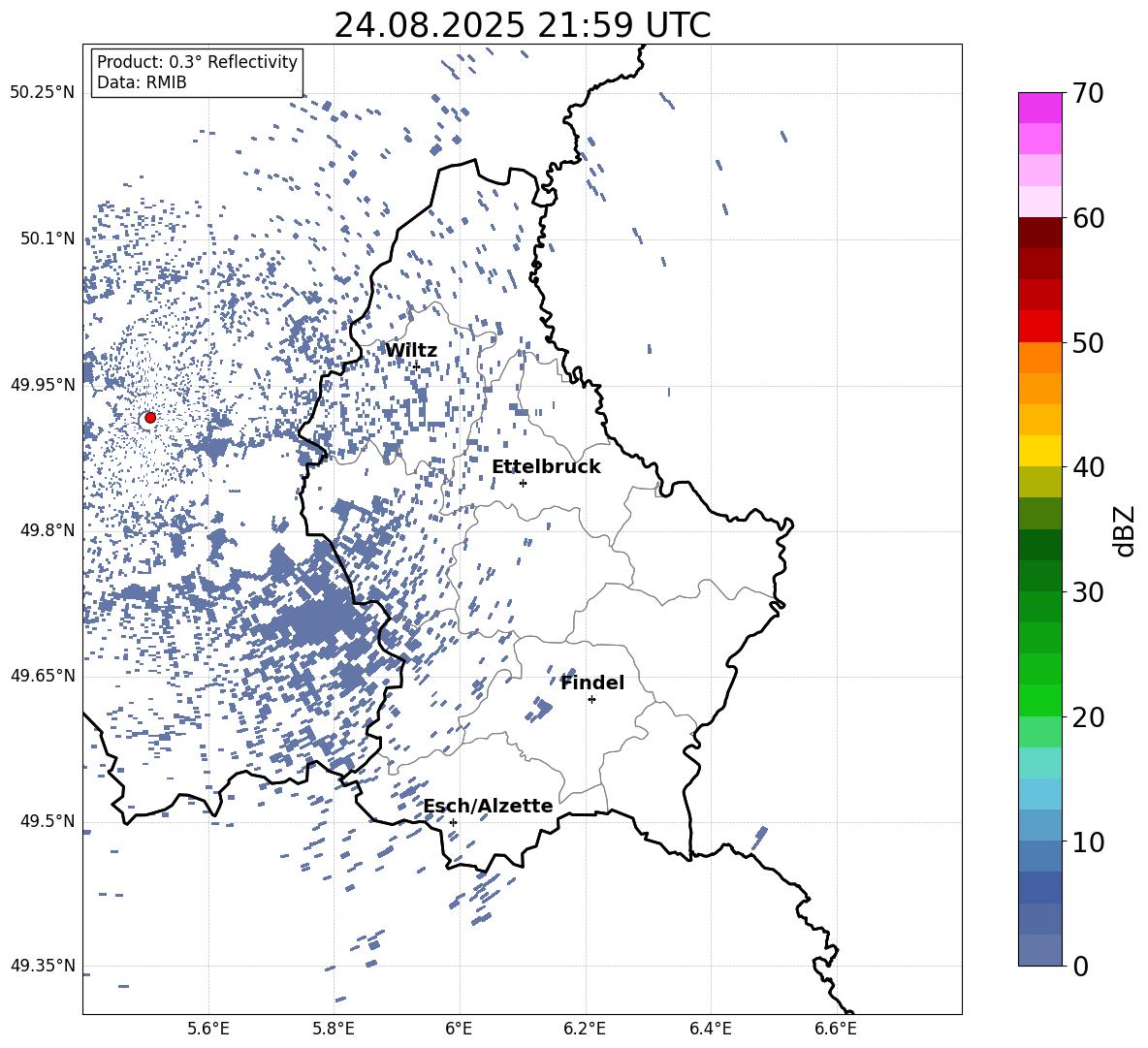Click the 6°E longitude label
This screenshot has height=1048, width=1148.
459,1029
